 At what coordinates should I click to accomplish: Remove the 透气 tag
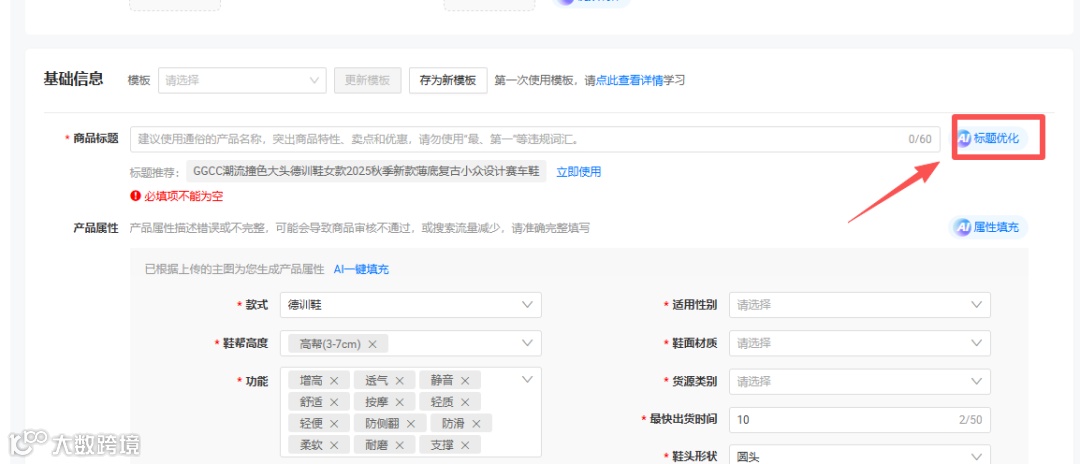(x=399, y=380)
